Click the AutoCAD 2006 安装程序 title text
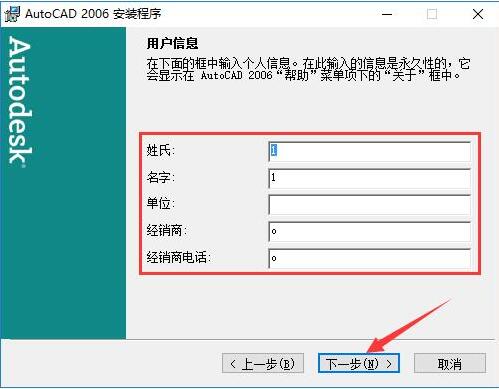Image resolution: width=499 pixels, height=389 pixels. point(93,14)
